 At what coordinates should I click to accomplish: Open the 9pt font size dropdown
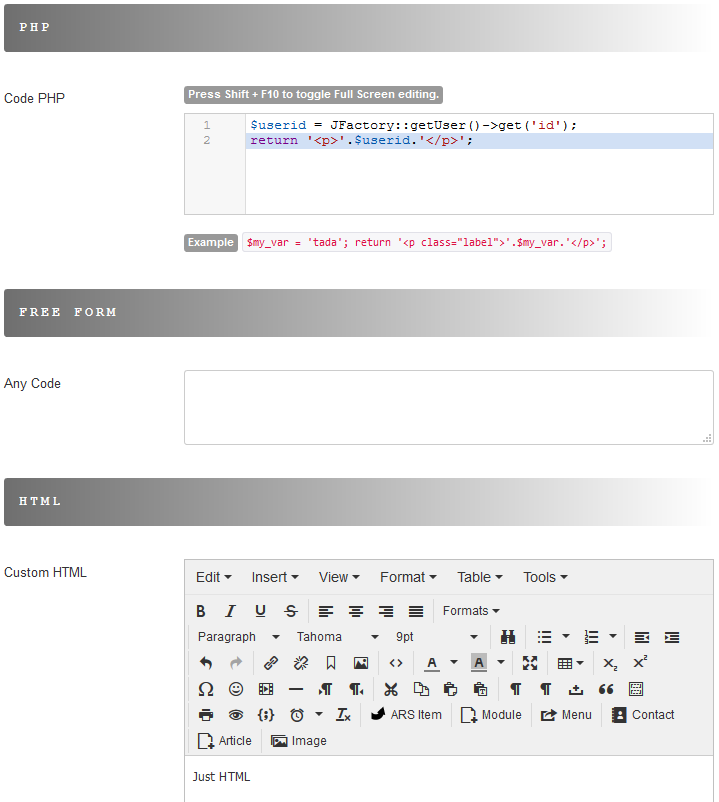coord(437,637)
